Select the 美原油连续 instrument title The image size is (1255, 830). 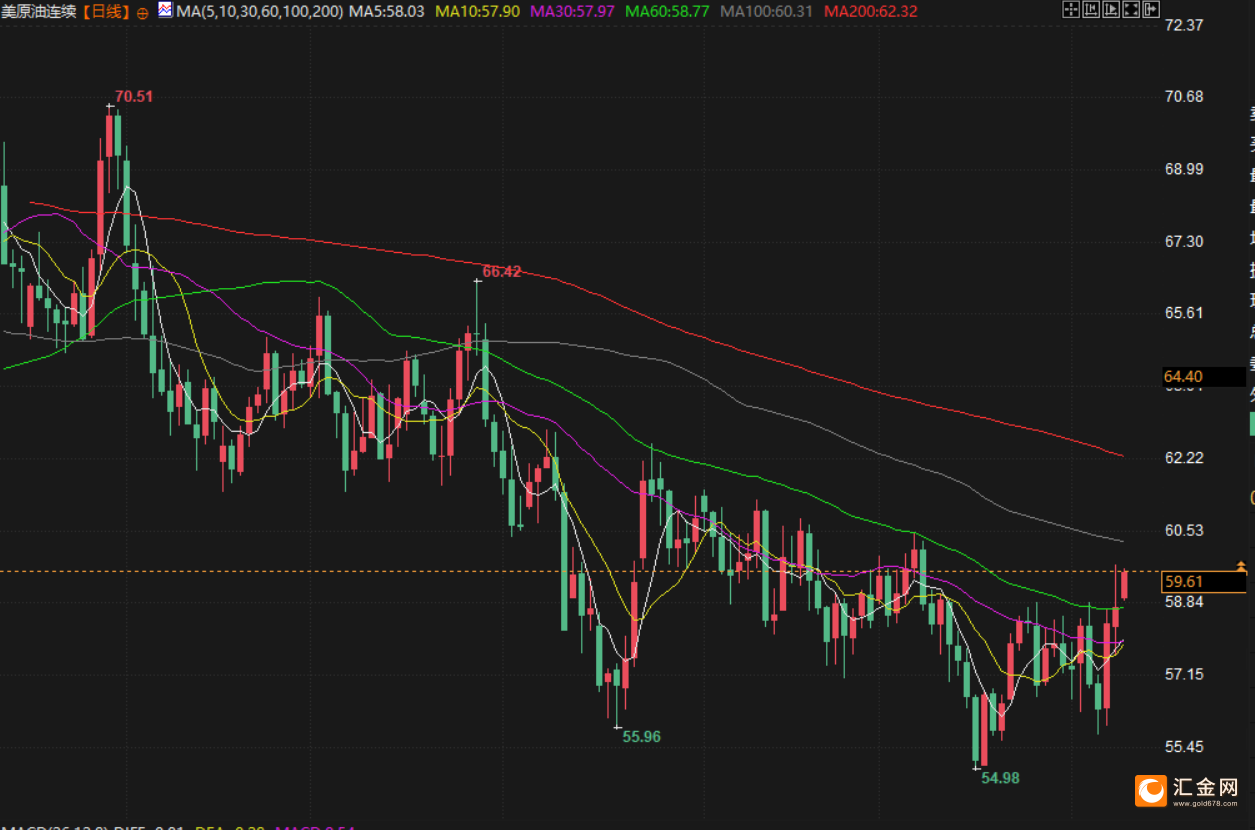click(39, 12)
